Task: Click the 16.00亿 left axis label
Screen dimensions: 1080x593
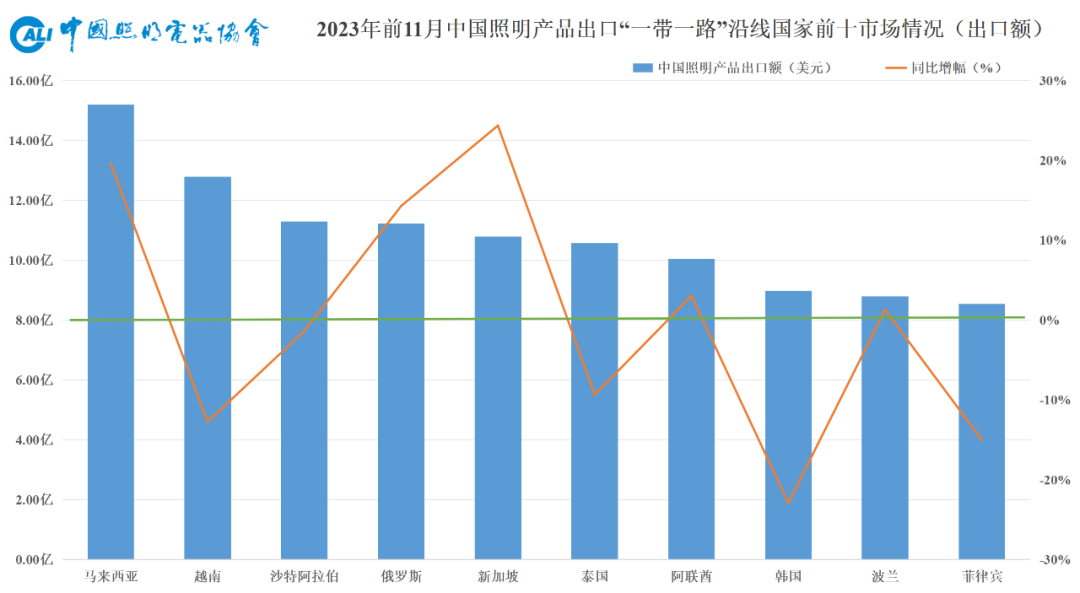Action: [x=30, y=81]
